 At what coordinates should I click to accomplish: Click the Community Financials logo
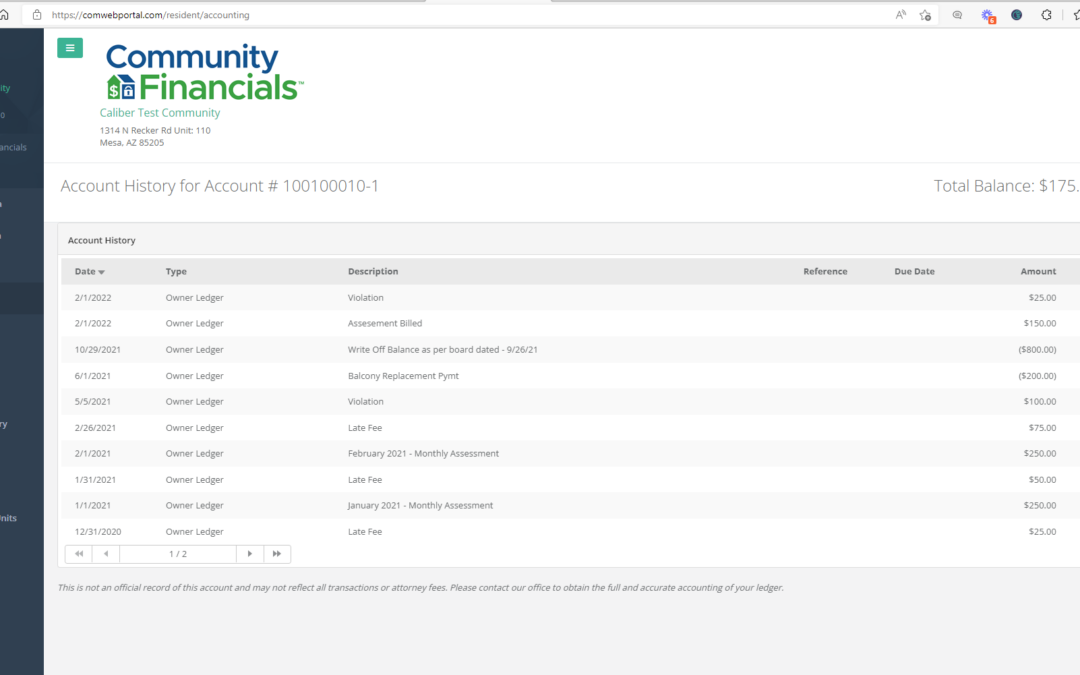(204, 72)
